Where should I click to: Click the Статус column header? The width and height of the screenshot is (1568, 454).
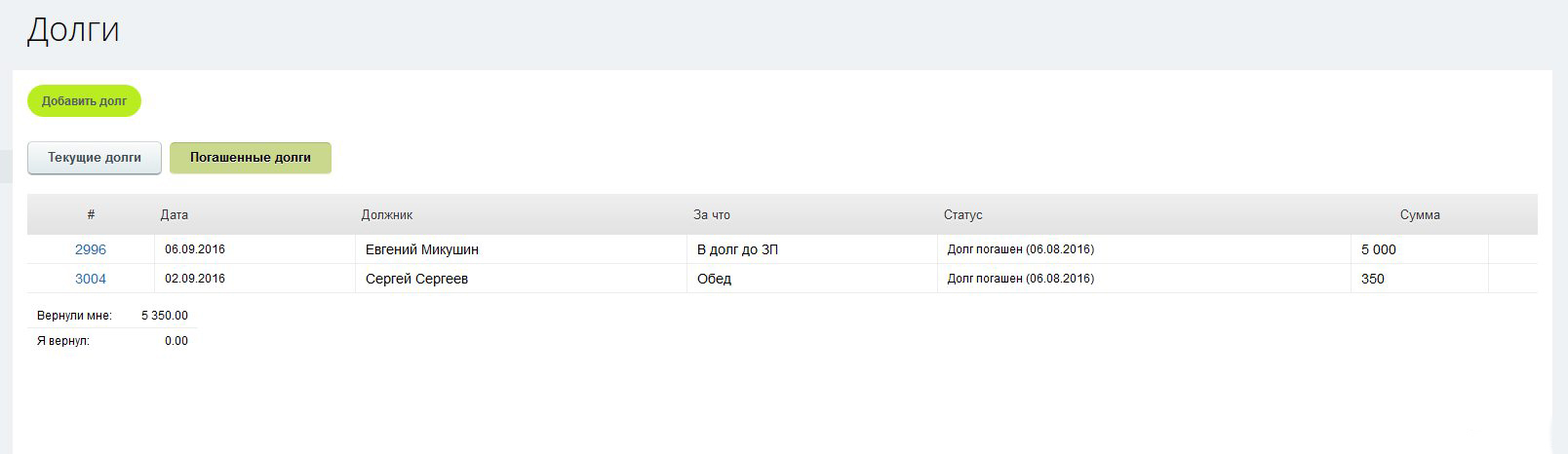[963, 214]
